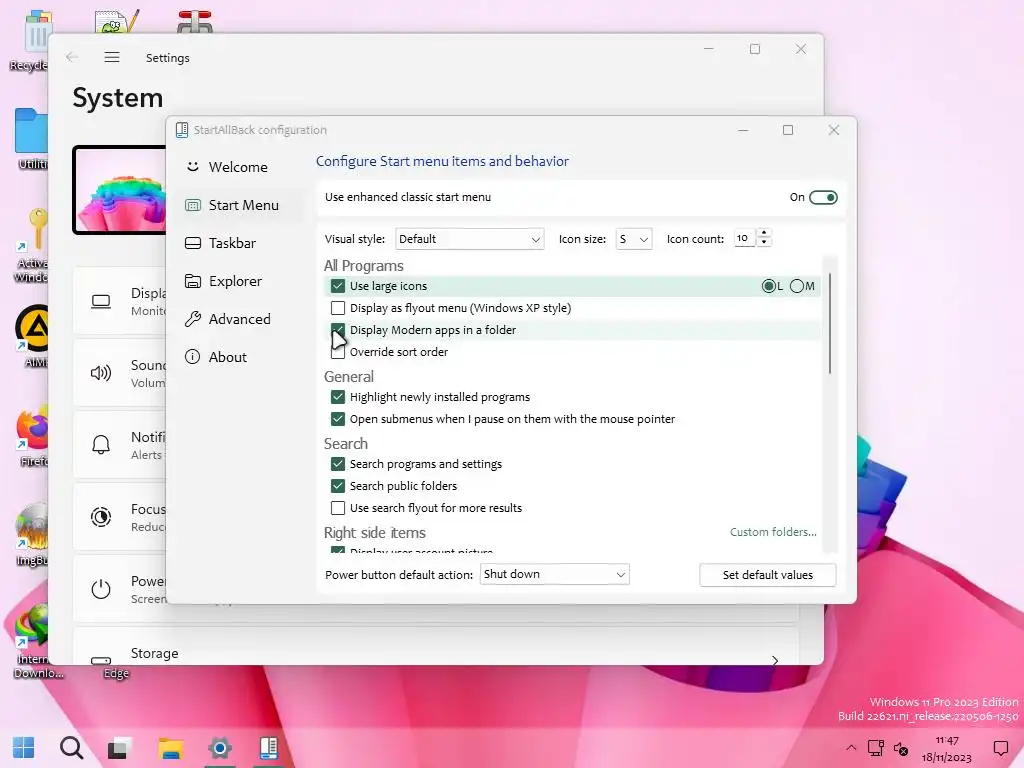
Task: Click the Explorer folder sidebar icon
Action: click(x=193, y=281)
